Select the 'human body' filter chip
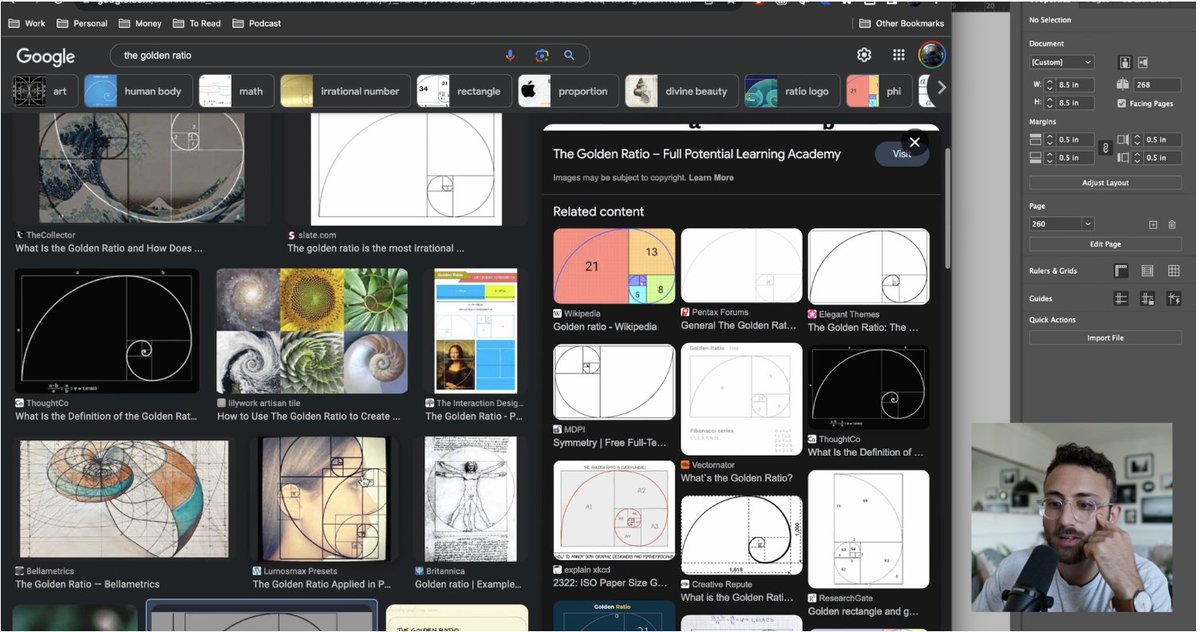This screenshot has width=1200, height=632. (x=138, y=91)
